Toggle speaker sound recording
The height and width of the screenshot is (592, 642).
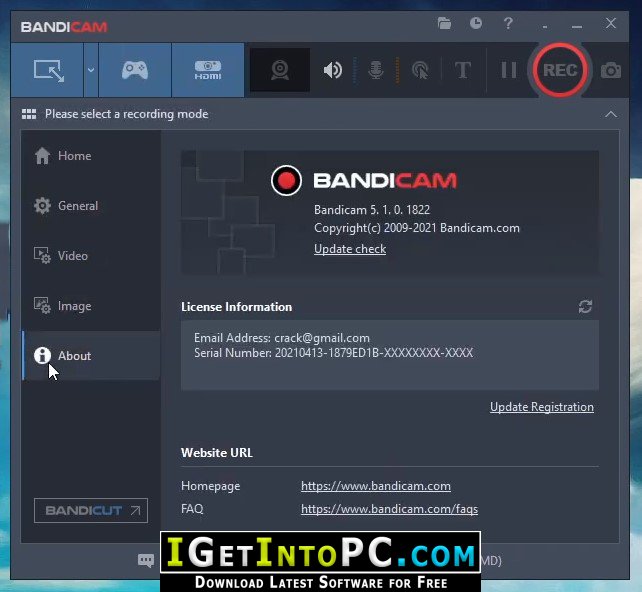tap(332, 70)
